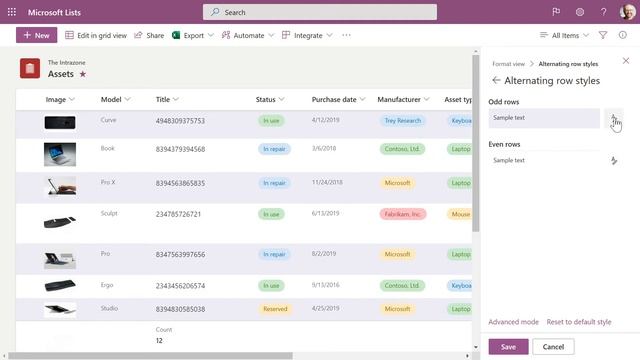Click the Fabrikam, Inc. manufacturer pill

402,214
